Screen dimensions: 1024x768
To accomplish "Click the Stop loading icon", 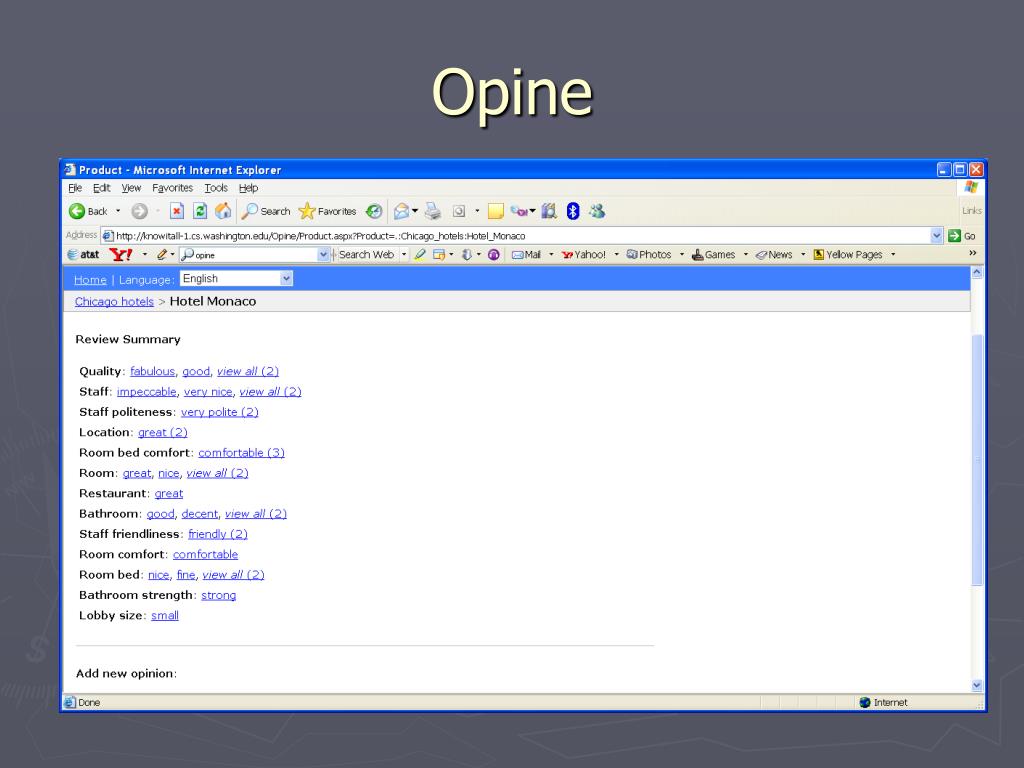I will click(x=176, y=211).
